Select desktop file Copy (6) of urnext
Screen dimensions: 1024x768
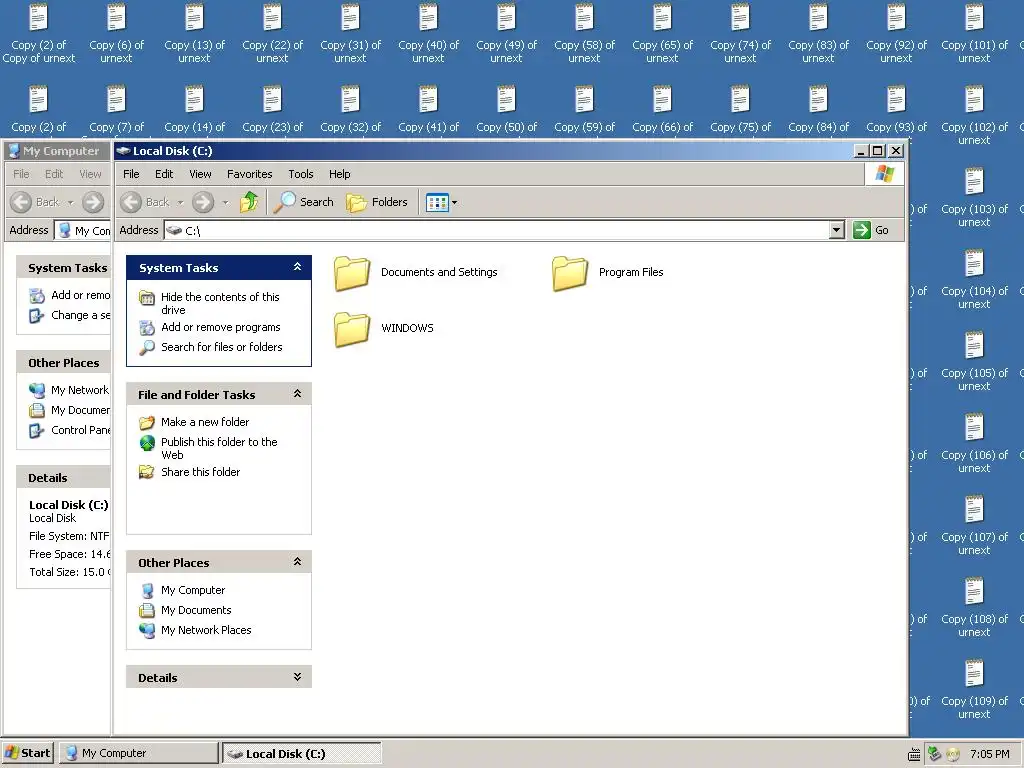(x=116, y=33)
